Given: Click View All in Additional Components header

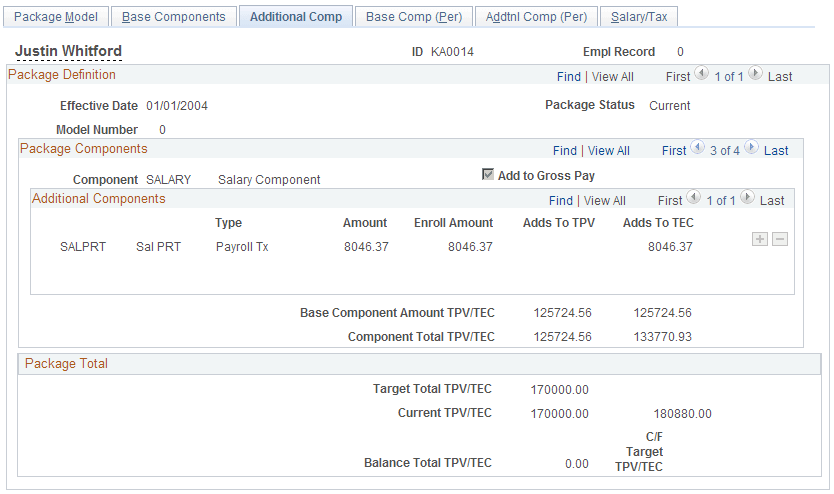Looking at the screenshot, I should (x=605, y=200).
